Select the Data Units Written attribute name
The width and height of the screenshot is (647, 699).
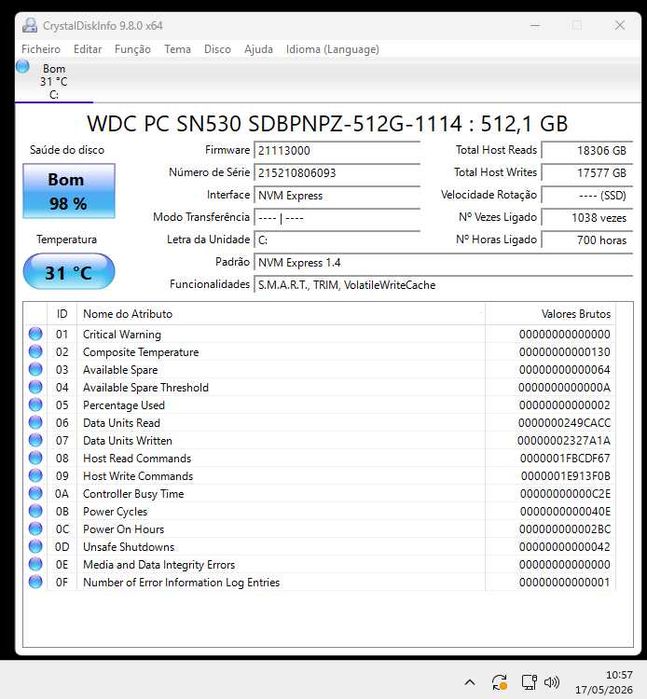(128, 440)
